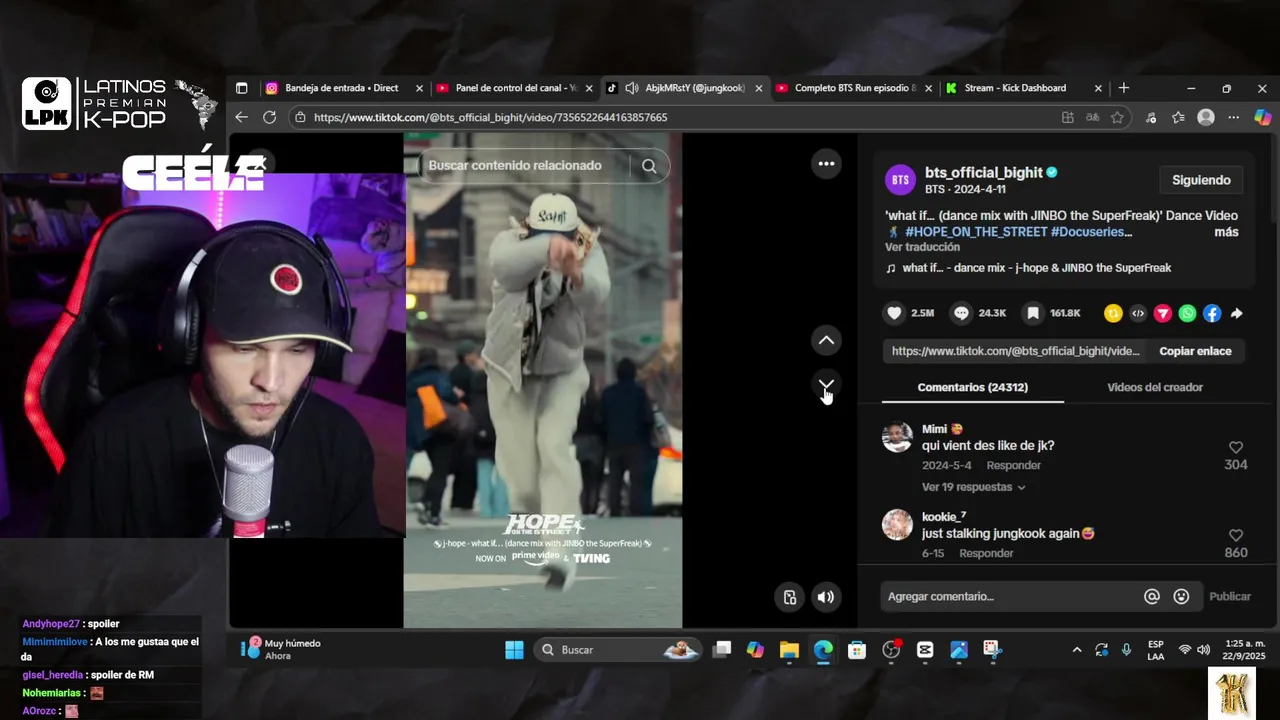Switch to 'Bandeja de entrada • Direct' browser tab
This screenshot has width=1280, height=720.
pyautogui.click(x=341, y=88)
